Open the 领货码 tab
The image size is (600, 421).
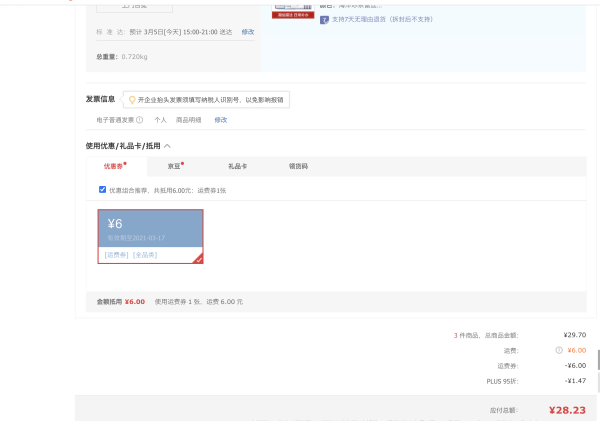click(x=298, y=166)
